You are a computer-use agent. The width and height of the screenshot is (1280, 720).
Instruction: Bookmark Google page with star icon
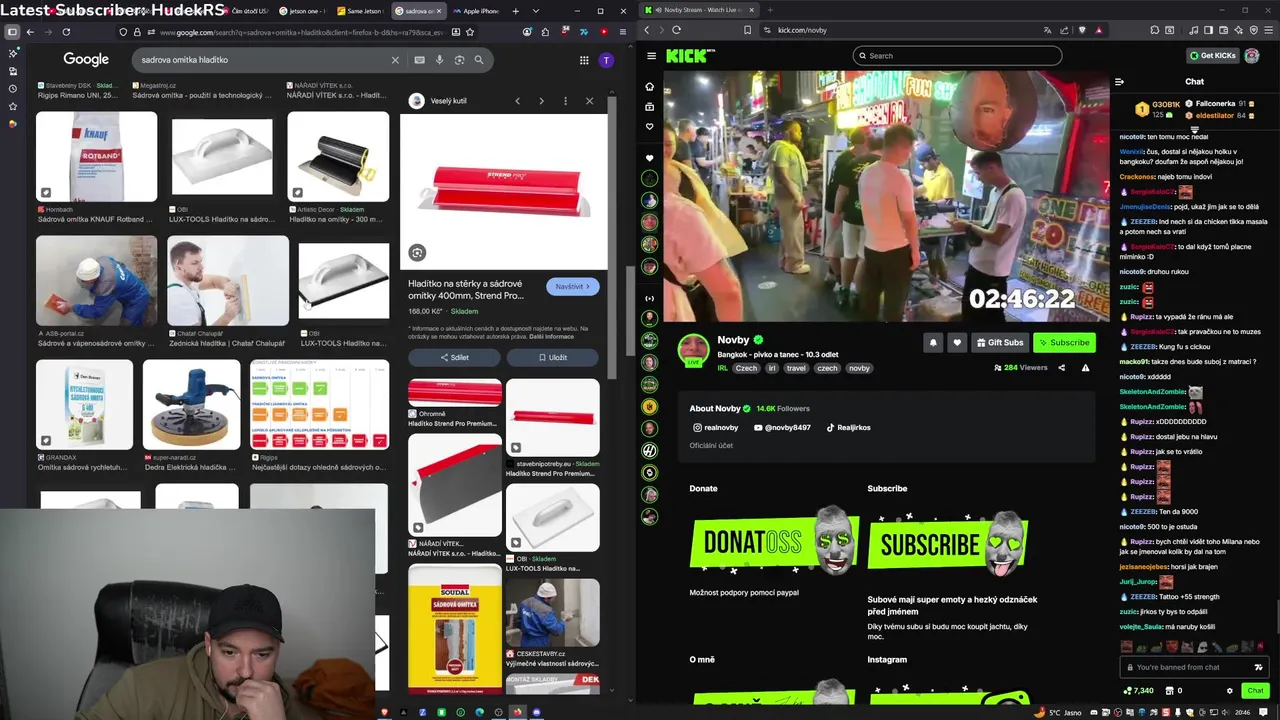(470, 32)
